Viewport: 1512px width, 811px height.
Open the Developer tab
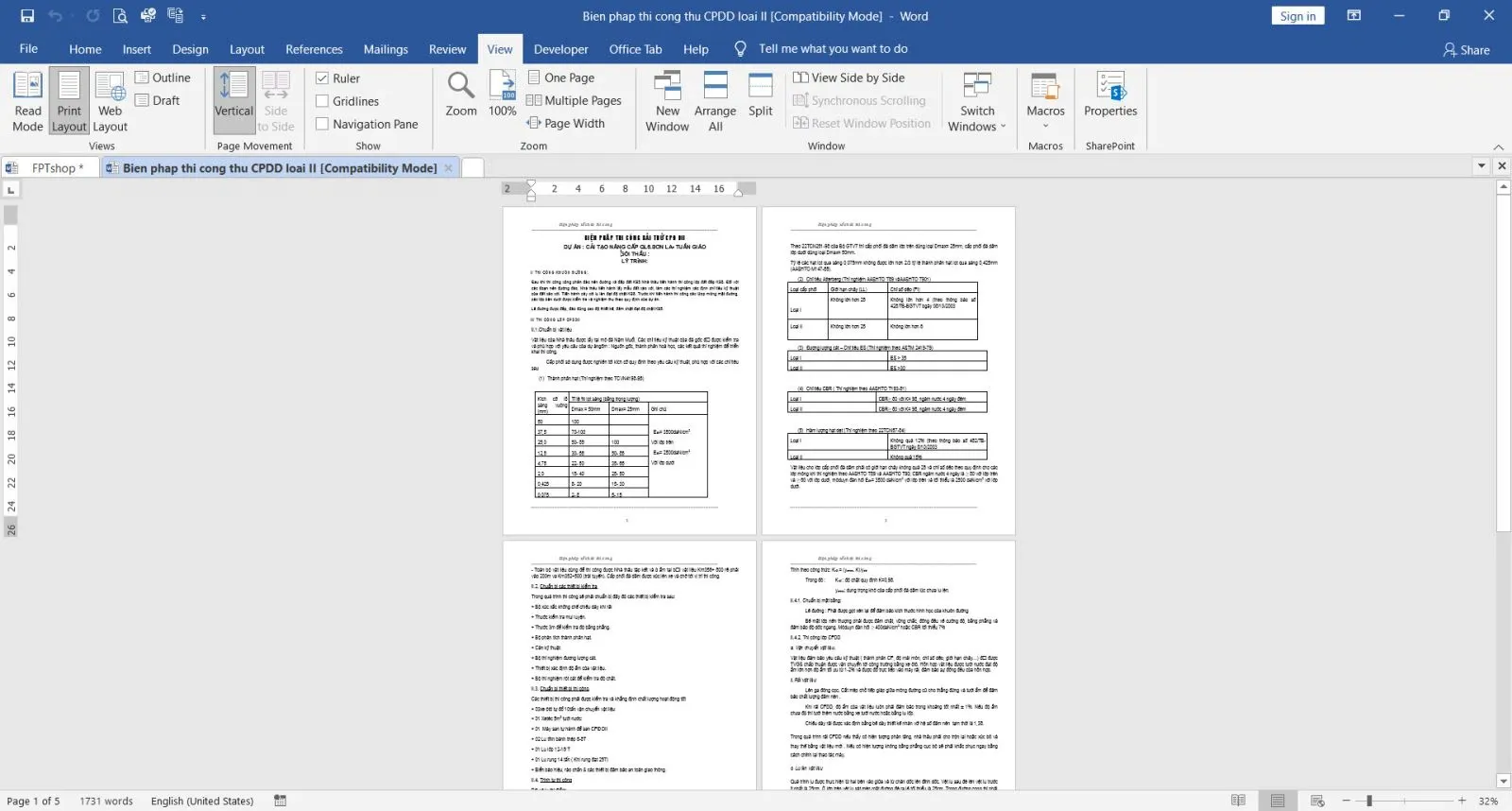tap(560, 49)
